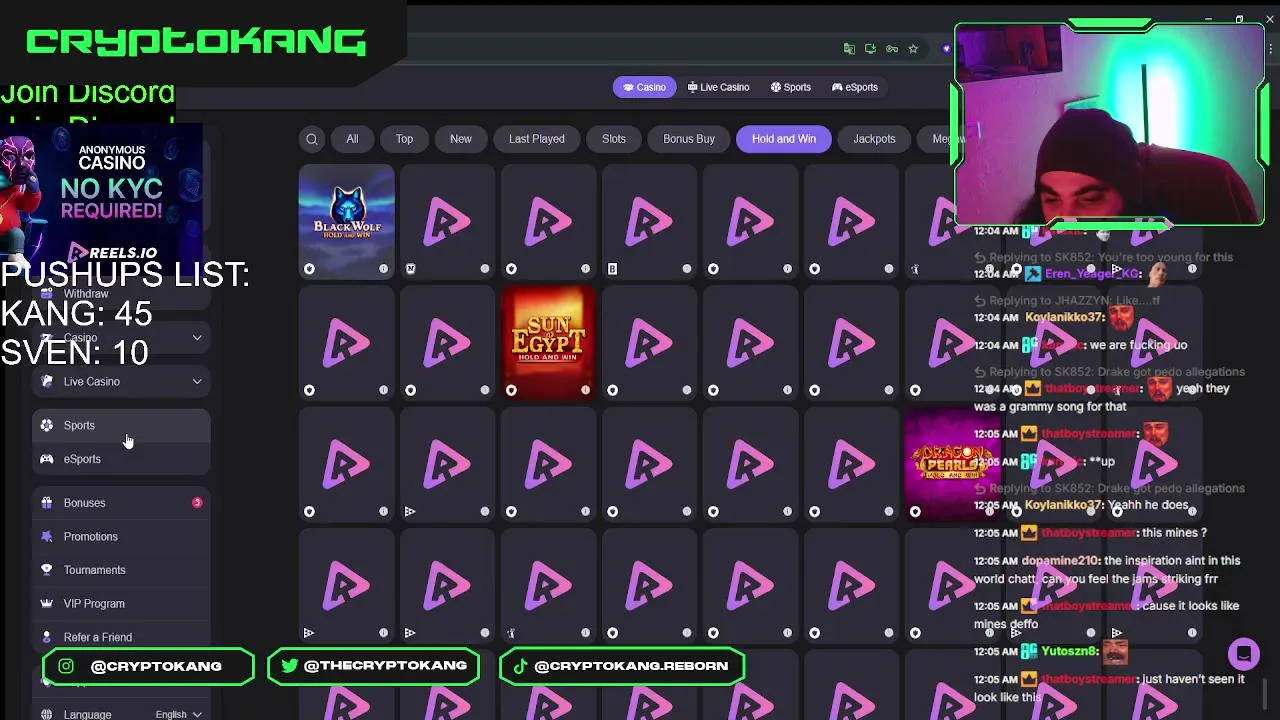Click the provider icon on Dragon Pearls card
The height and width of the screenshot is (720, 1280).
(x=915, y=511)
